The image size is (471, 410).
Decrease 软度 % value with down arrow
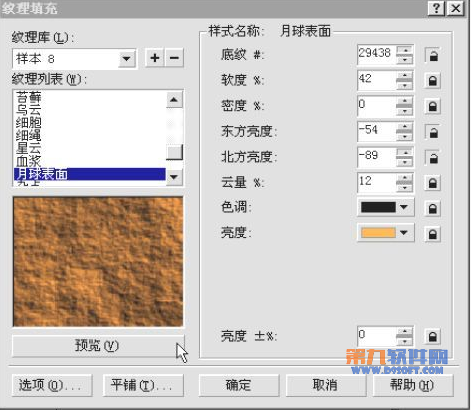[405, 85]
